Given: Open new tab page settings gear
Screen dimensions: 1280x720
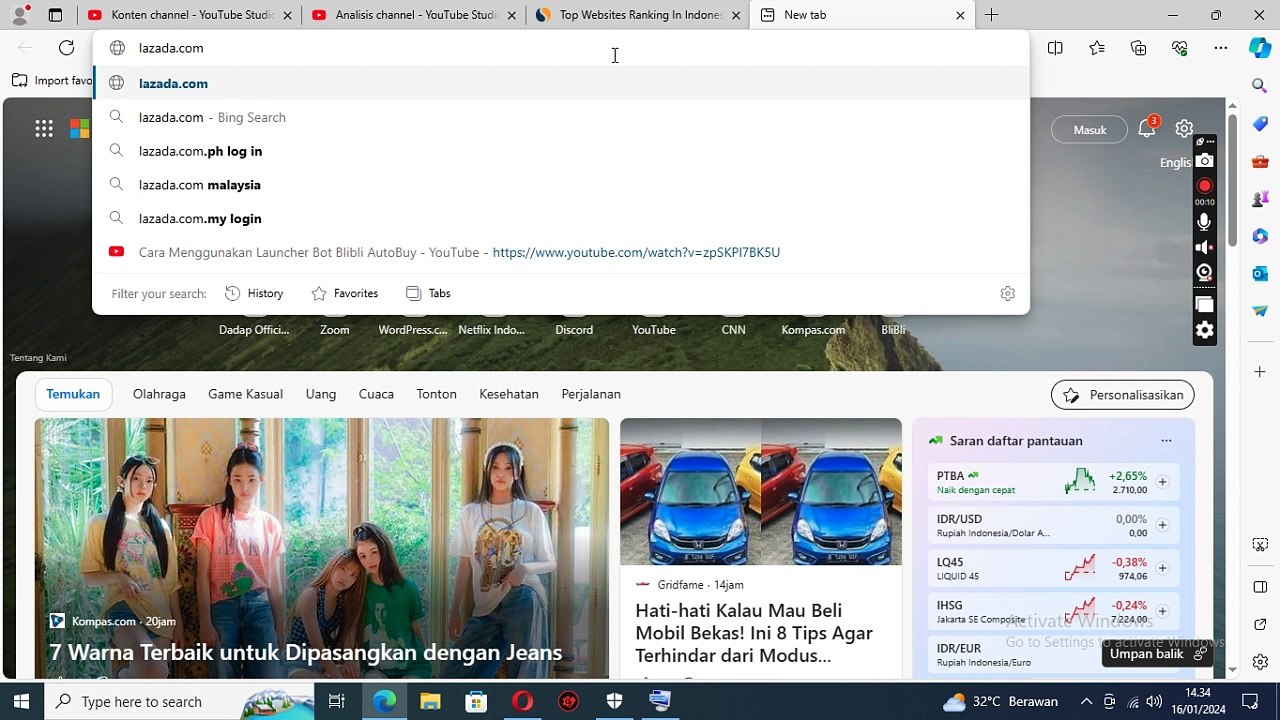Looking at the screenshot, I should [x=1184, y=129].
